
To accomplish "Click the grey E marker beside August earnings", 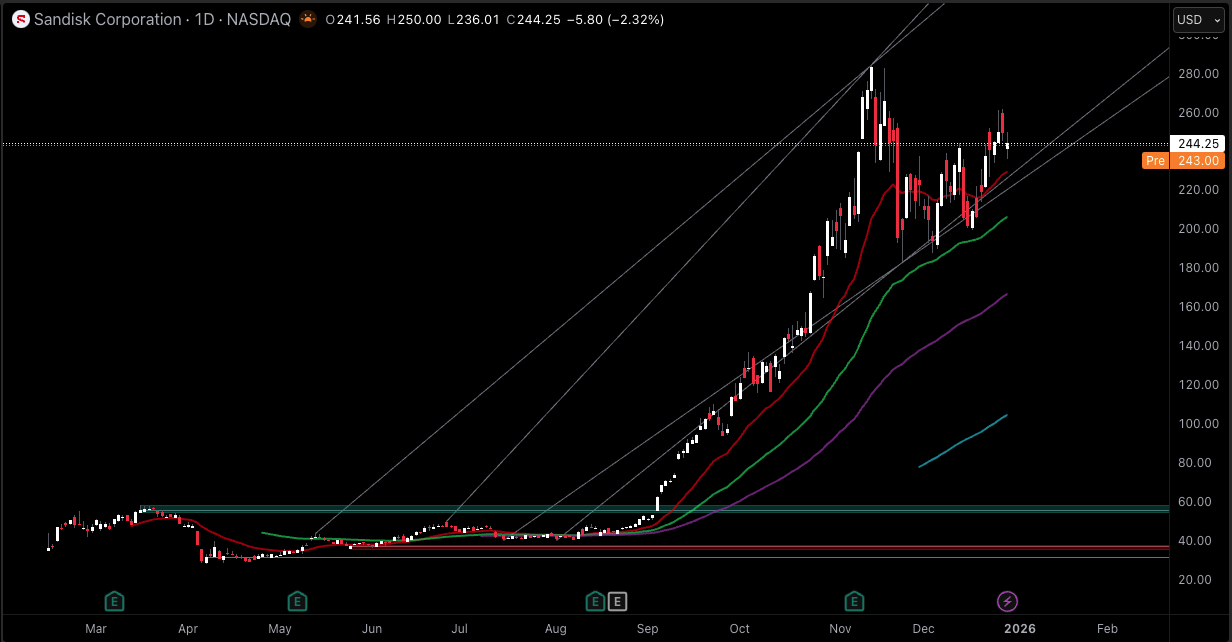I will tap(618, 601).
